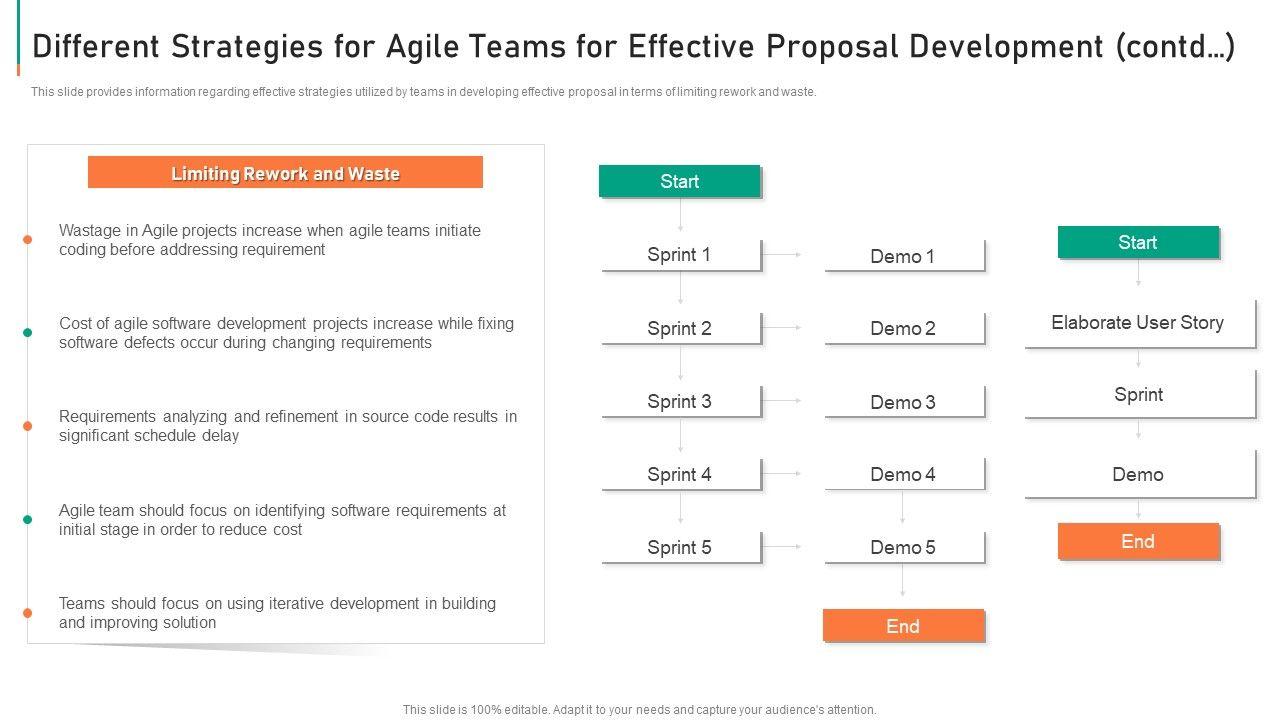Click the End box below the unnumbered Demo box
Screen dimensions: 1280x720
(1138, 541)
